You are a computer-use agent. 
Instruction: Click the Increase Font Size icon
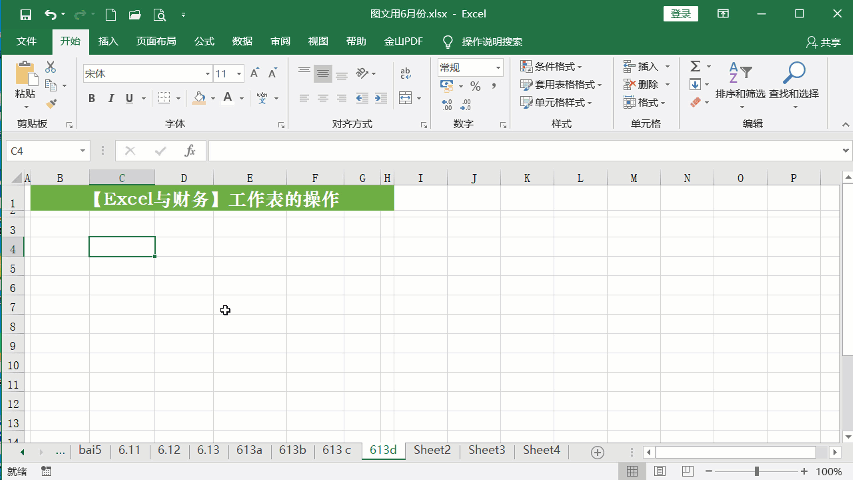[255, 73]
